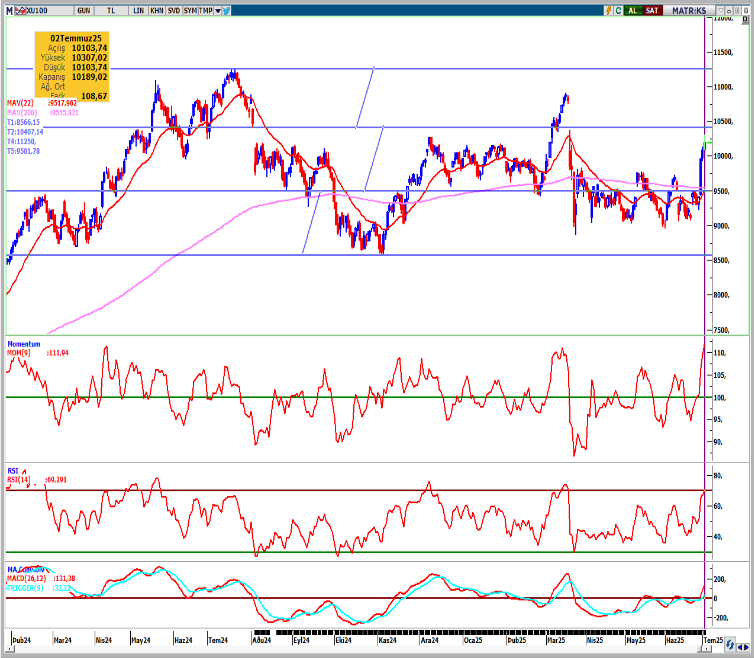This screenshot has height=658, width=754.
Task: Click the Tem24 label on date axis
Action: tap(218, 640)
